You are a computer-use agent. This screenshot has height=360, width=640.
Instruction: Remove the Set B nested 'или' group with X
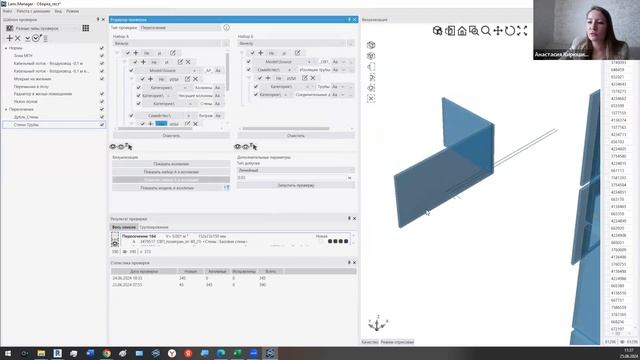point(313,78)
